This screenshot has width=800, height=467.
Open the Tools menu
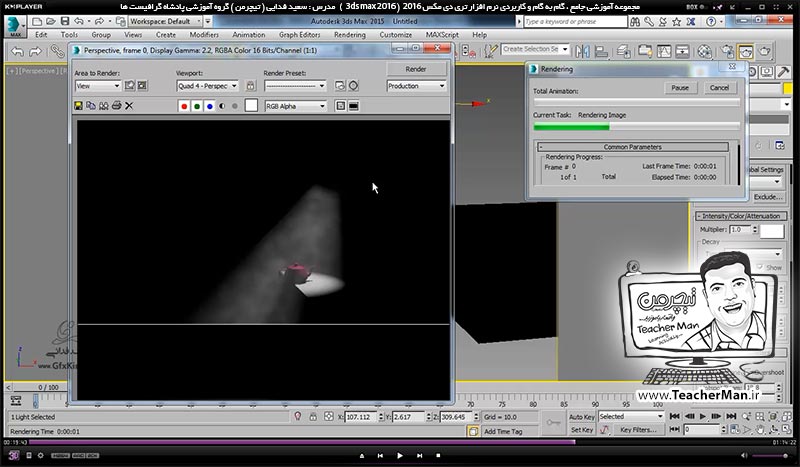(69, 35)
